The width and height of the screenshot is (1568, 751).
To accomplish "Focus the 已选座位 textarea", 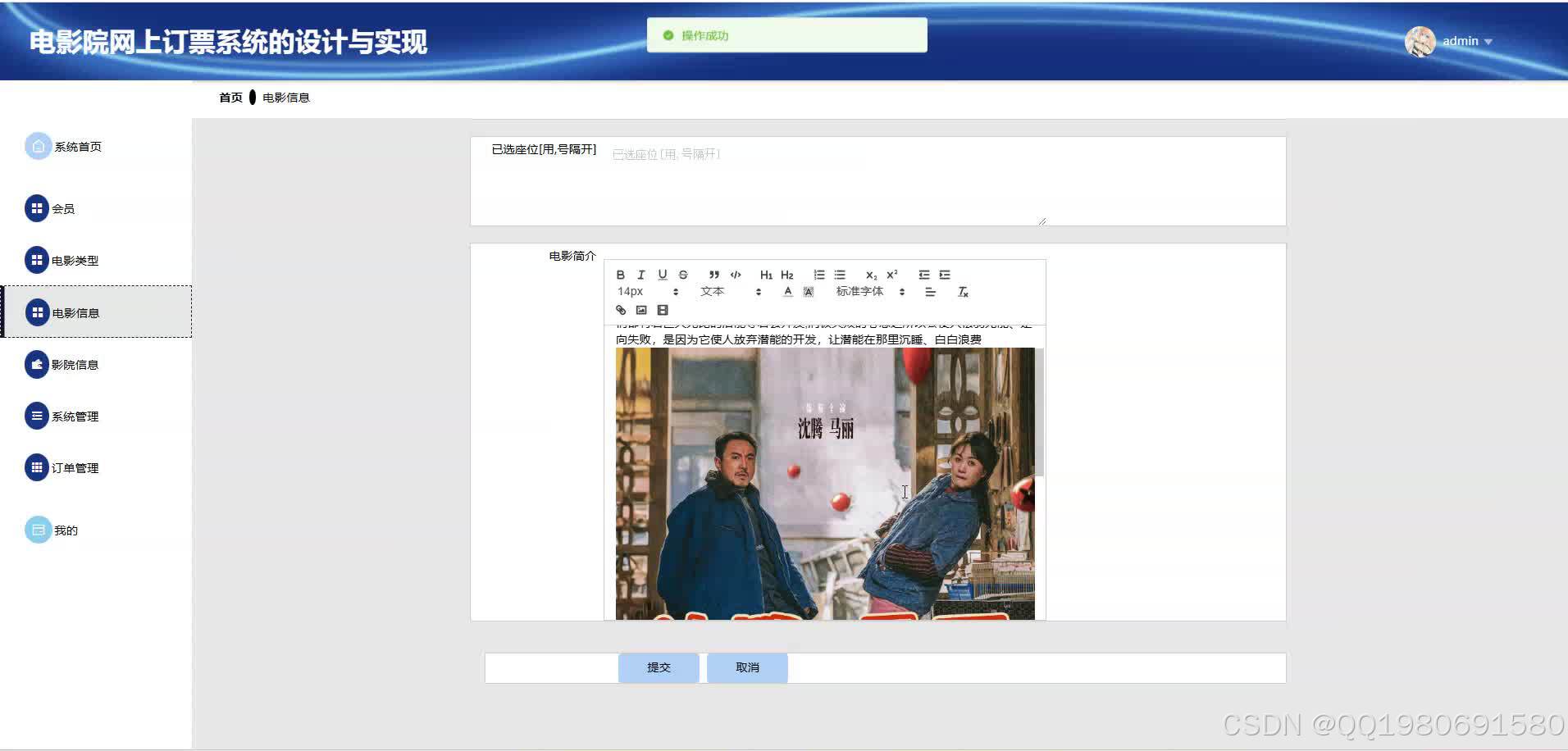I will click(x=826, y=183).
